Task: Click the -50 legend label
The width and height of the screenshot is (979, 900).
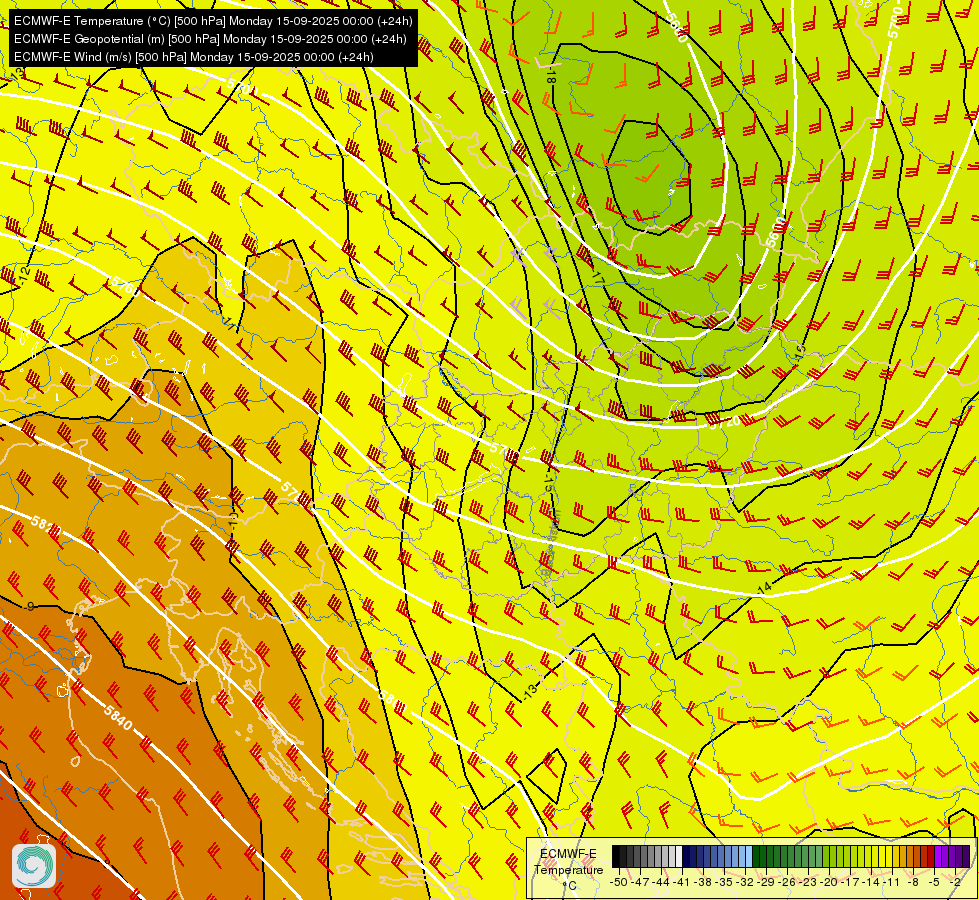Action: click(x=618, y=882)
